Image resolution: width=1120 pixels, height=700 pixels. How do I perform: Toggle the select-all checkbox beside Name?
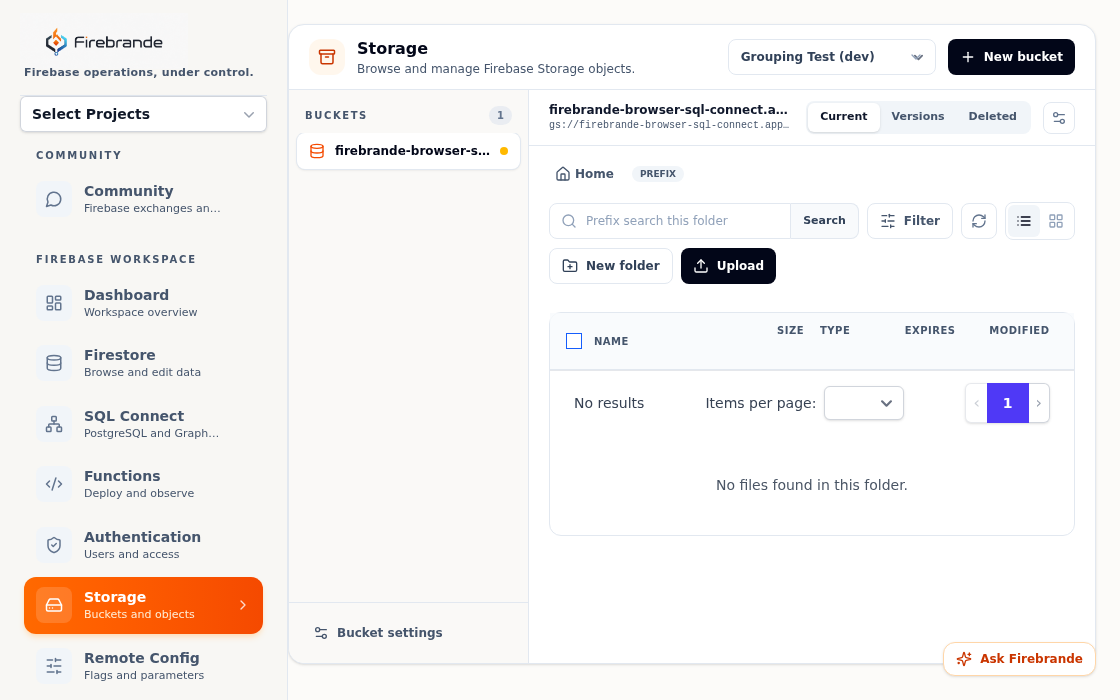(574, 341)
